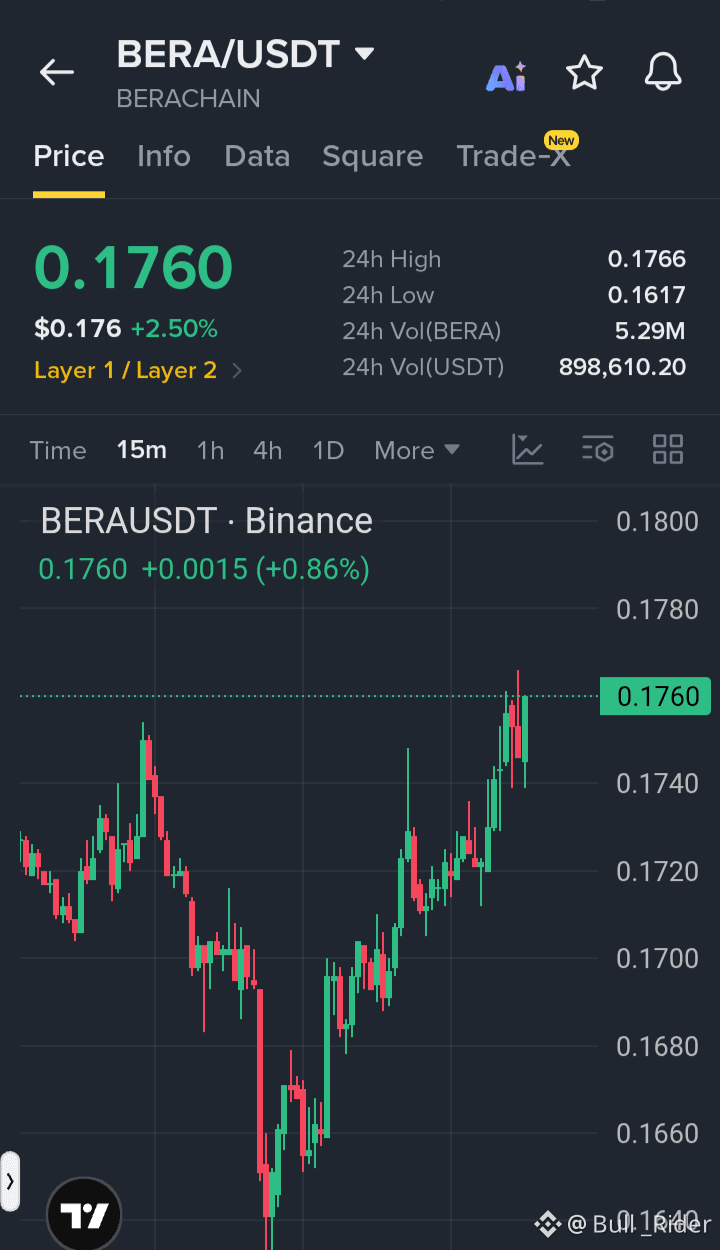Set a price alert bell
Viewport: 720px width, 1250px height.
click(x=663, y=72)
